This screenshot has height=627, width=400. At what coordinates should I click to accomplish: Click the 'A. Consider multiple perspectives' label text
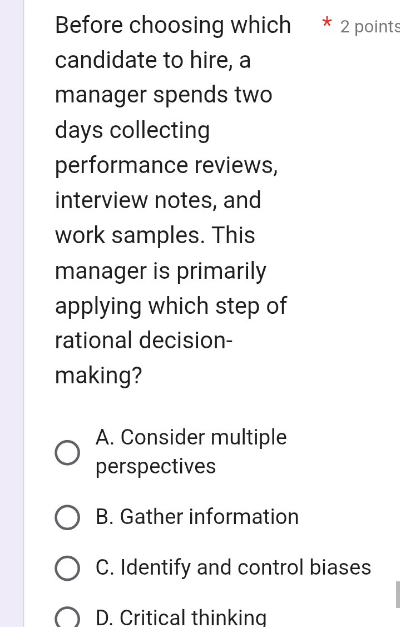point(191,452)
